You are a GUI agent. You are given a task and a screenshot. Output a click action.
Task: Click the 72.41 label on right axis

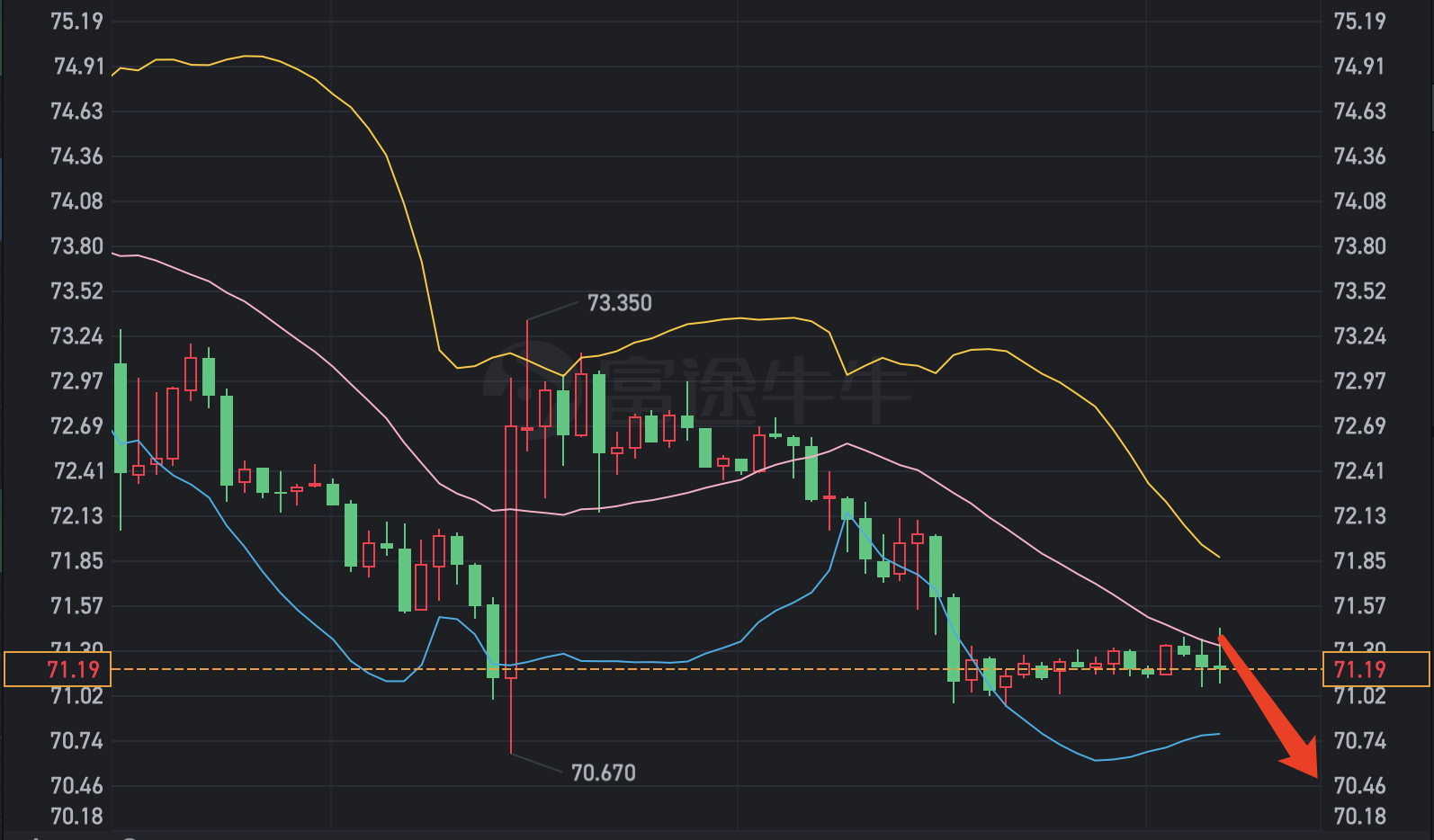click(x=1359, y=471)
